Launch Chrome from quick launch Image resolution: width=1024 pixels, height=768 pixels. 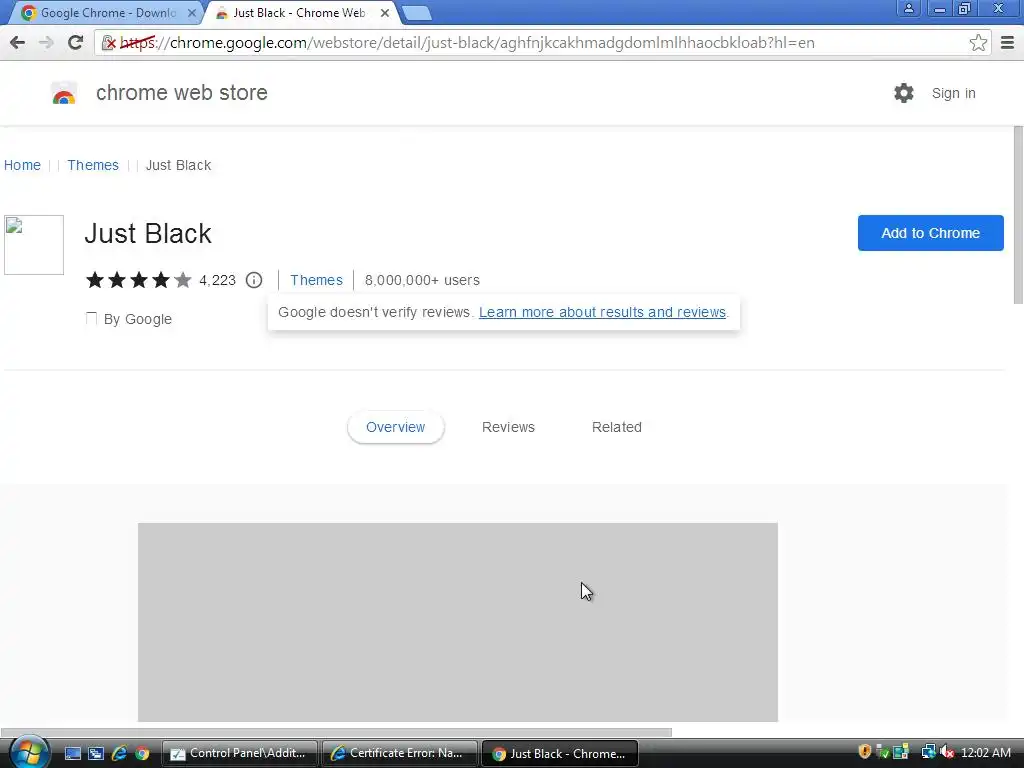click(142, 754)
